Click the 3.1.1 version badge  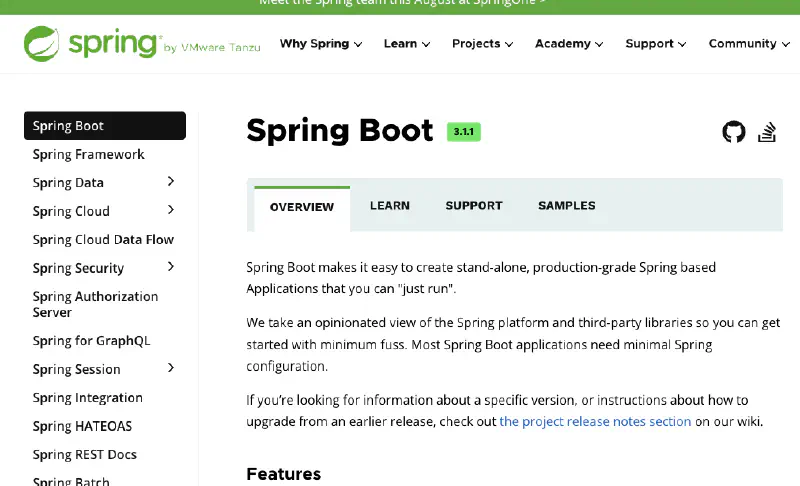point(464,132)
